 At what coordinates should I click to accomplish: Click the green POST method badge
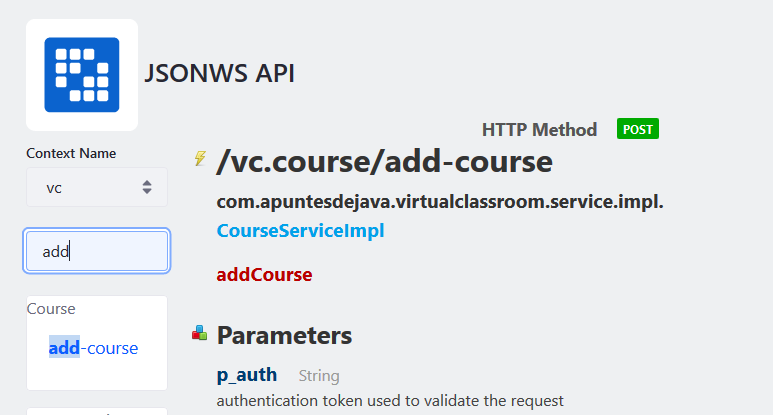coord(637,129)
